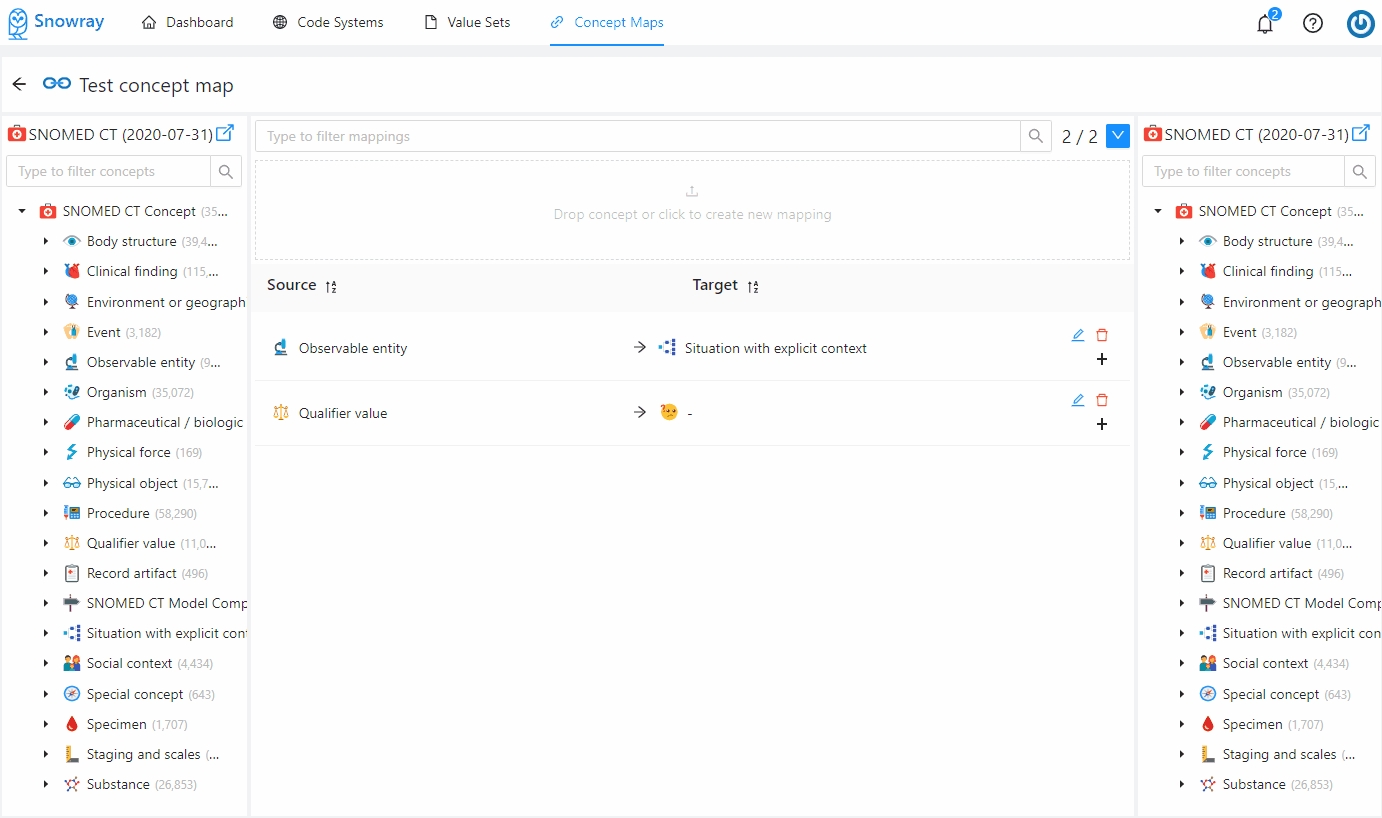Delete the Qualifier value mapping
Screen dimensions: 1382x818
(x=1102, y=400)
